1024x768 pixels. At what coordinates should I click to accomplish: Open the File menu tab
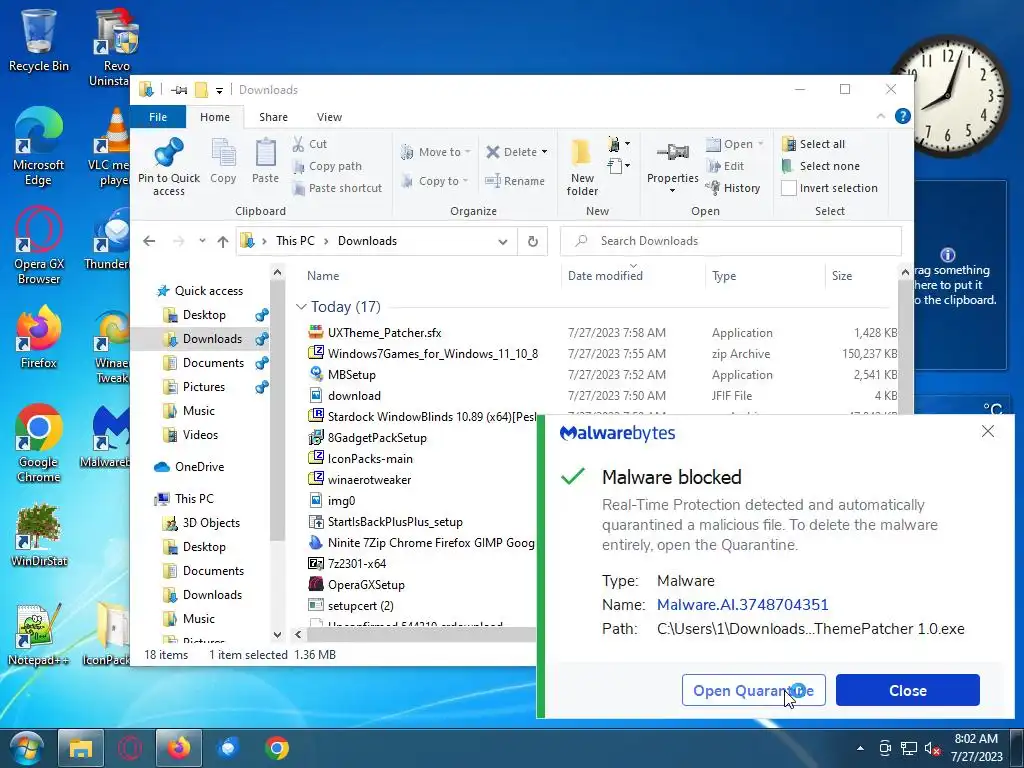(158, 117)
